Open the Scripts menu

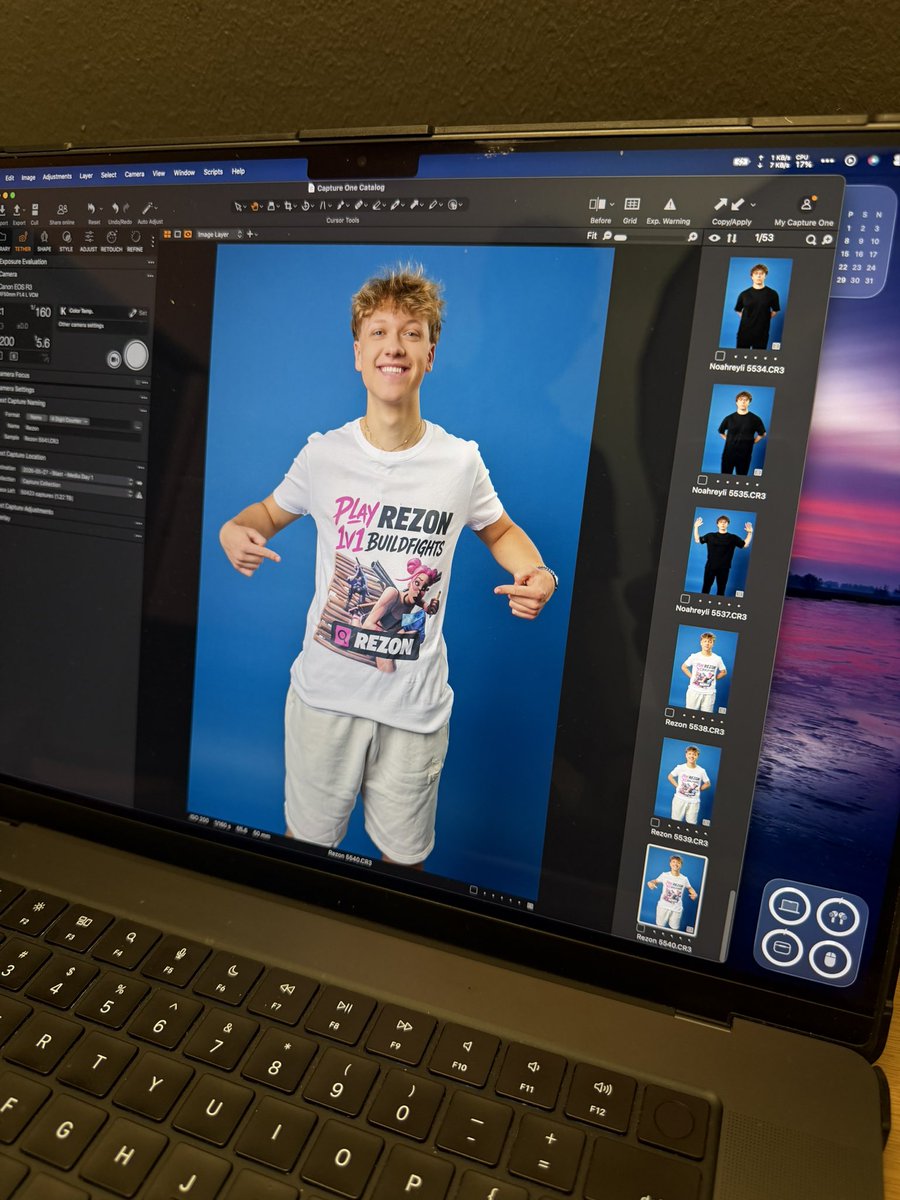[x=213, y=172]
